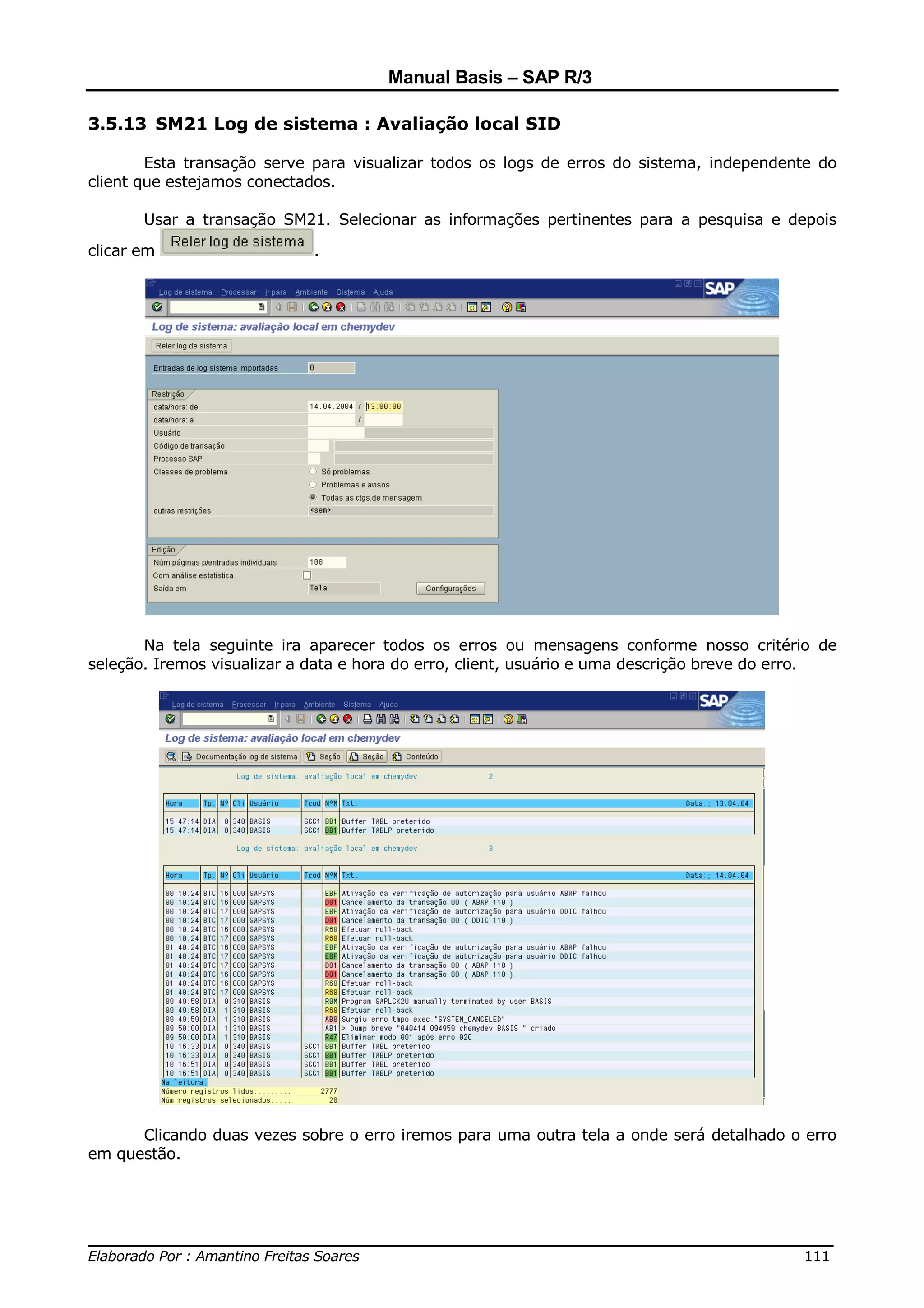Click the Customize local layout icon in the lower SAP window
Viewport: 924px width, 1308px height.
point(522,719)
